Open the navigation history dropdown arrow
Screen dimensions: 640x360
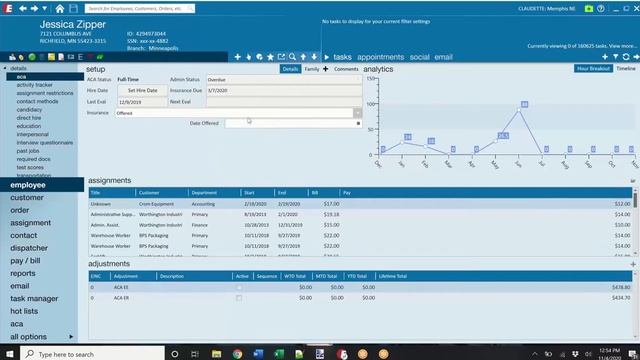click(44, 8)
